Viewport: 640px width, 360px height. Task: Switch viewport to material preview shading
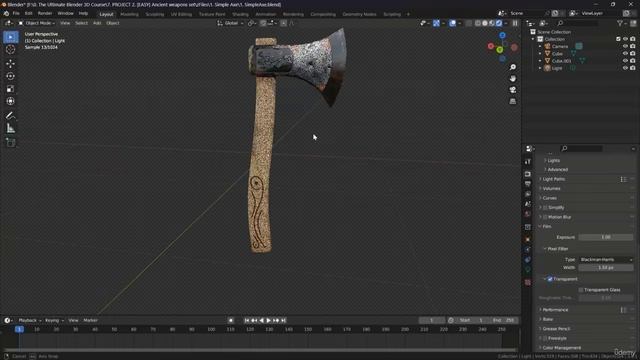(x=492, y=23)
